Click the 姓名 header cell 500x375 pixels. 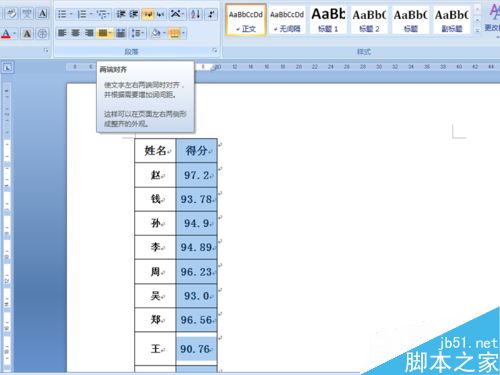[155, 151]
